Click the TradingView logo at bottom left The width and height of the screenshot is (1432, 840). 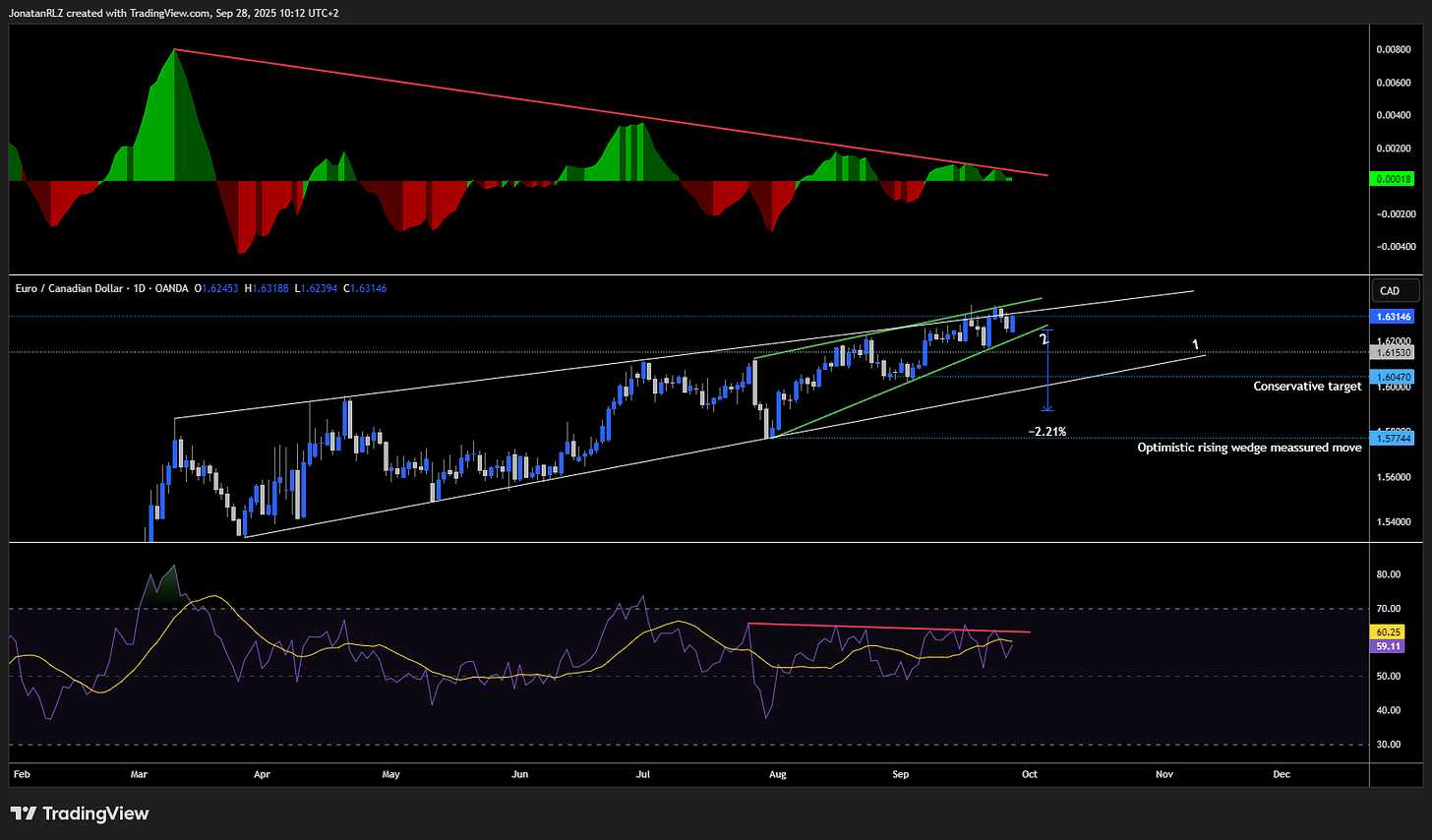pyautogui.click(x=80, y=813)
